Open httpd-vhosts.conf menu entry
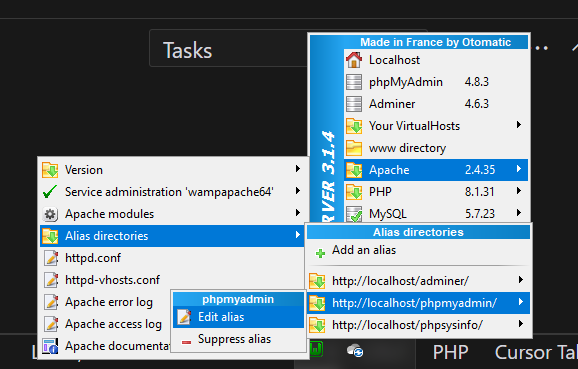578x369 pixels. click(x=172, y=280)
